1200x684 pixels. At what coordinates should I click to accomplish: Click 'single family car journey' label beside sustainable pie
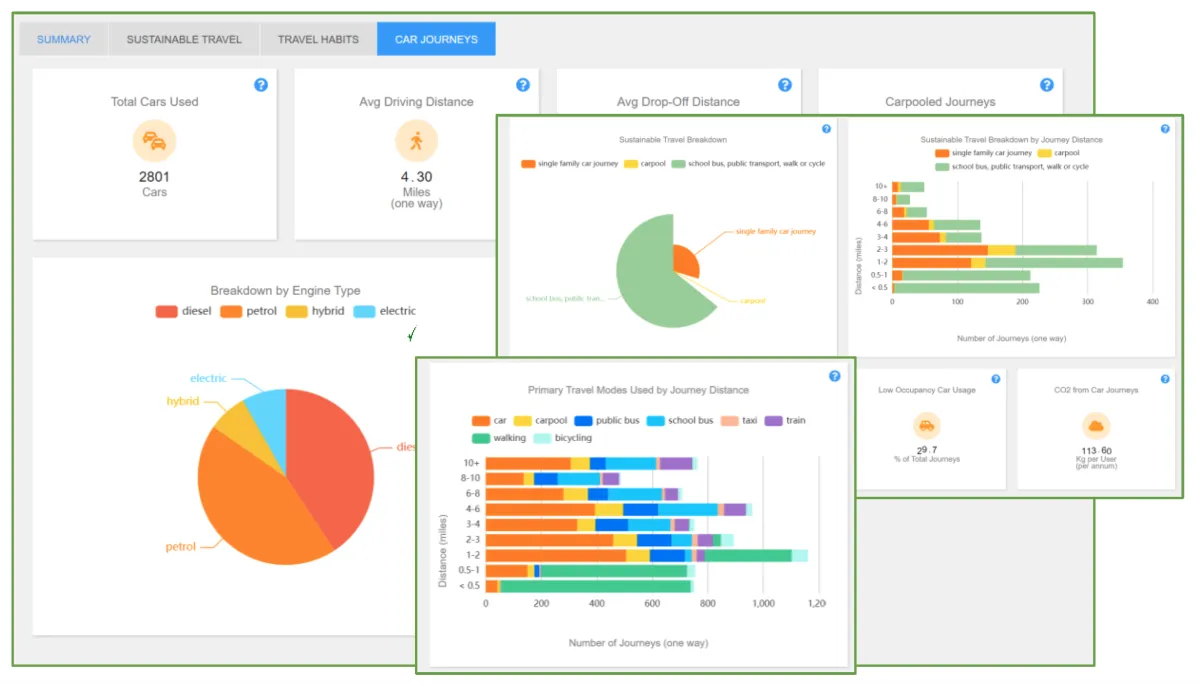pyautogui.click(x=776, y=231)
